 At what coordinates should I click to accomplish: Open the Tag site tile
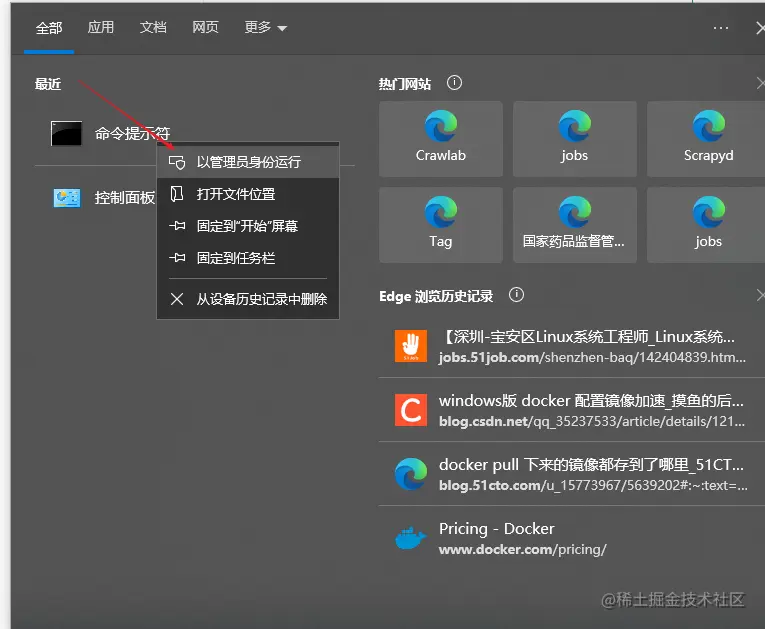[441, 225]
